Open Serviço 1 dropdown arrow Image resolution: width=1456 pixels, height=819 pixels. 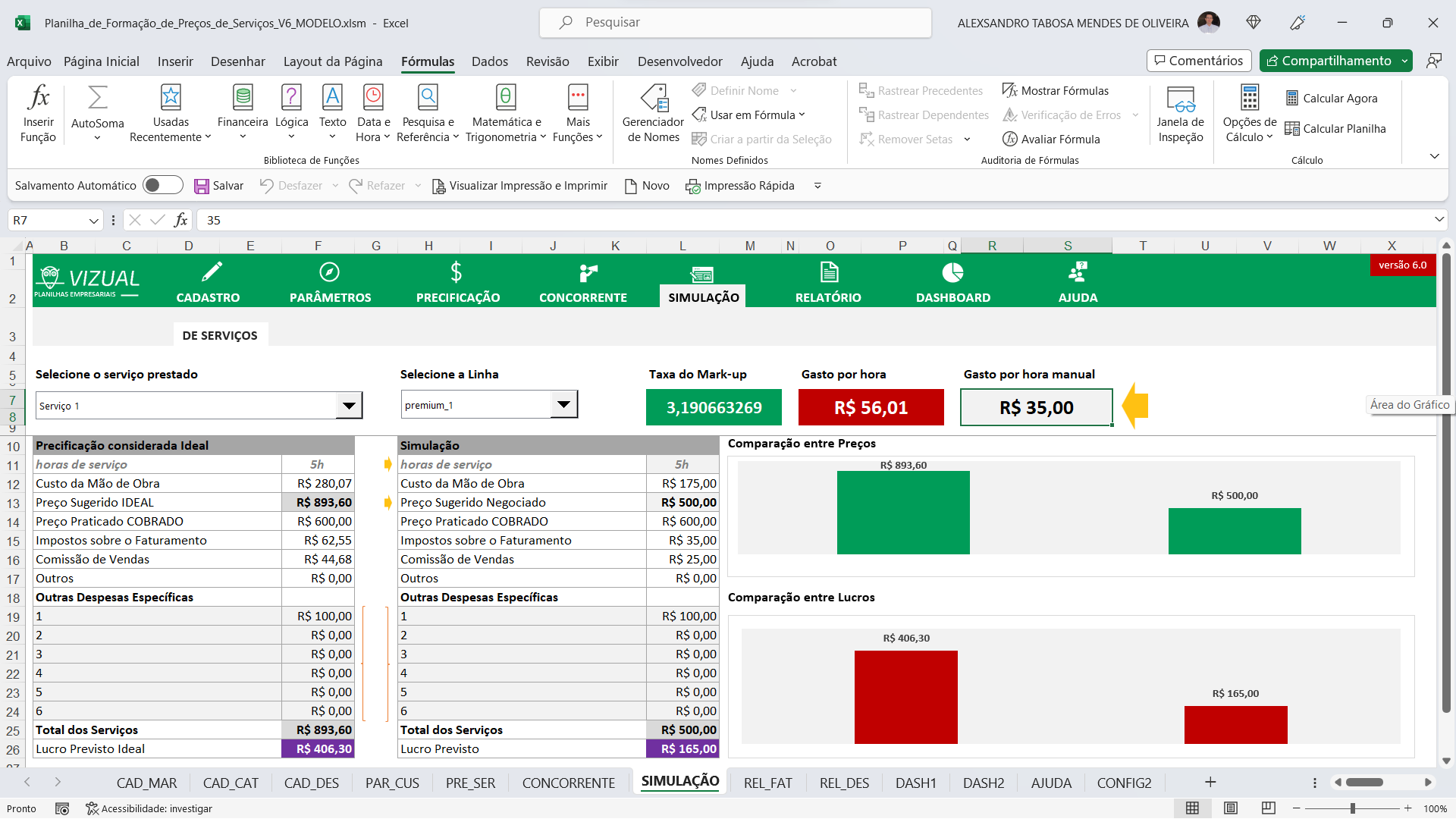click(x=349, y=406)
